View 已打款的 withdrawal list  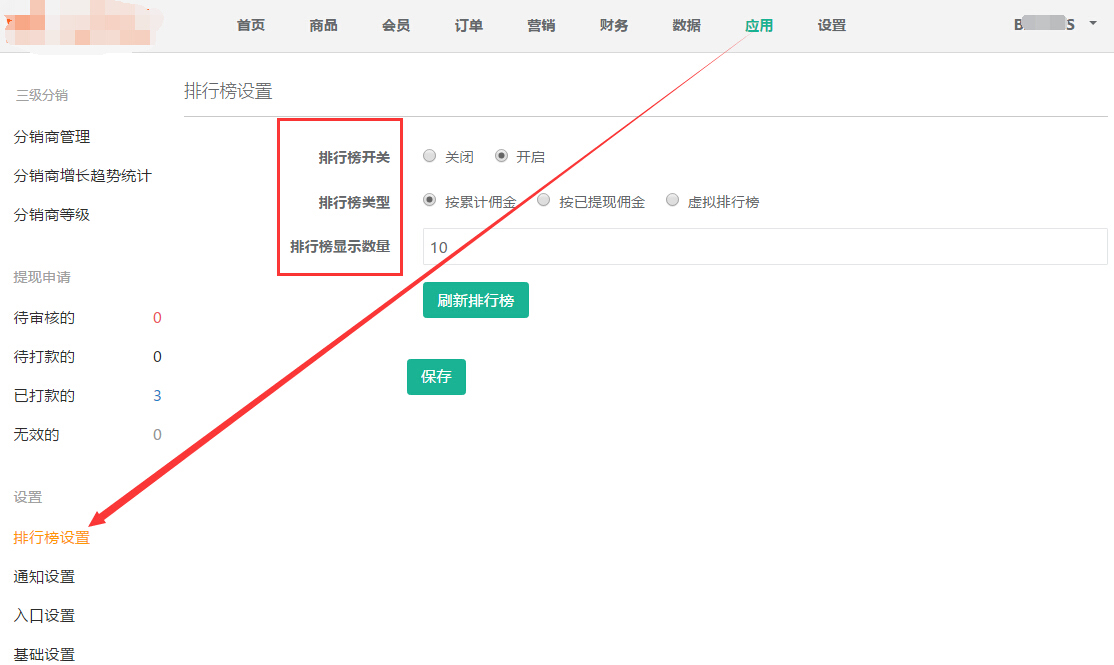(44, 396)
